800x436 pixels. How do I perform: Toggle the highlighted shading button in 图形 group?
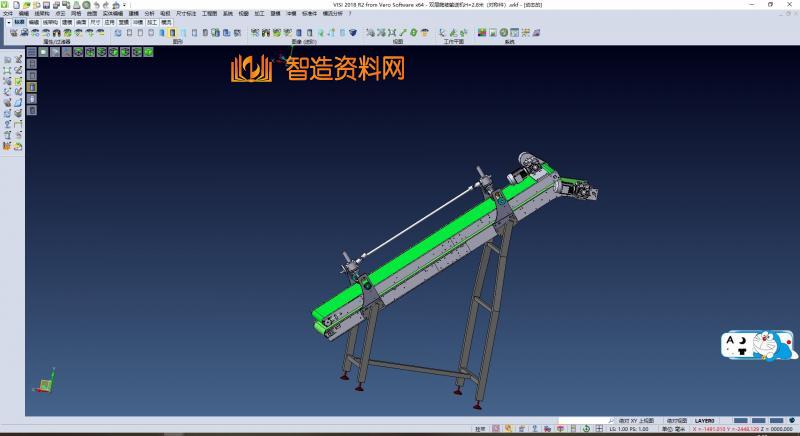172,33
